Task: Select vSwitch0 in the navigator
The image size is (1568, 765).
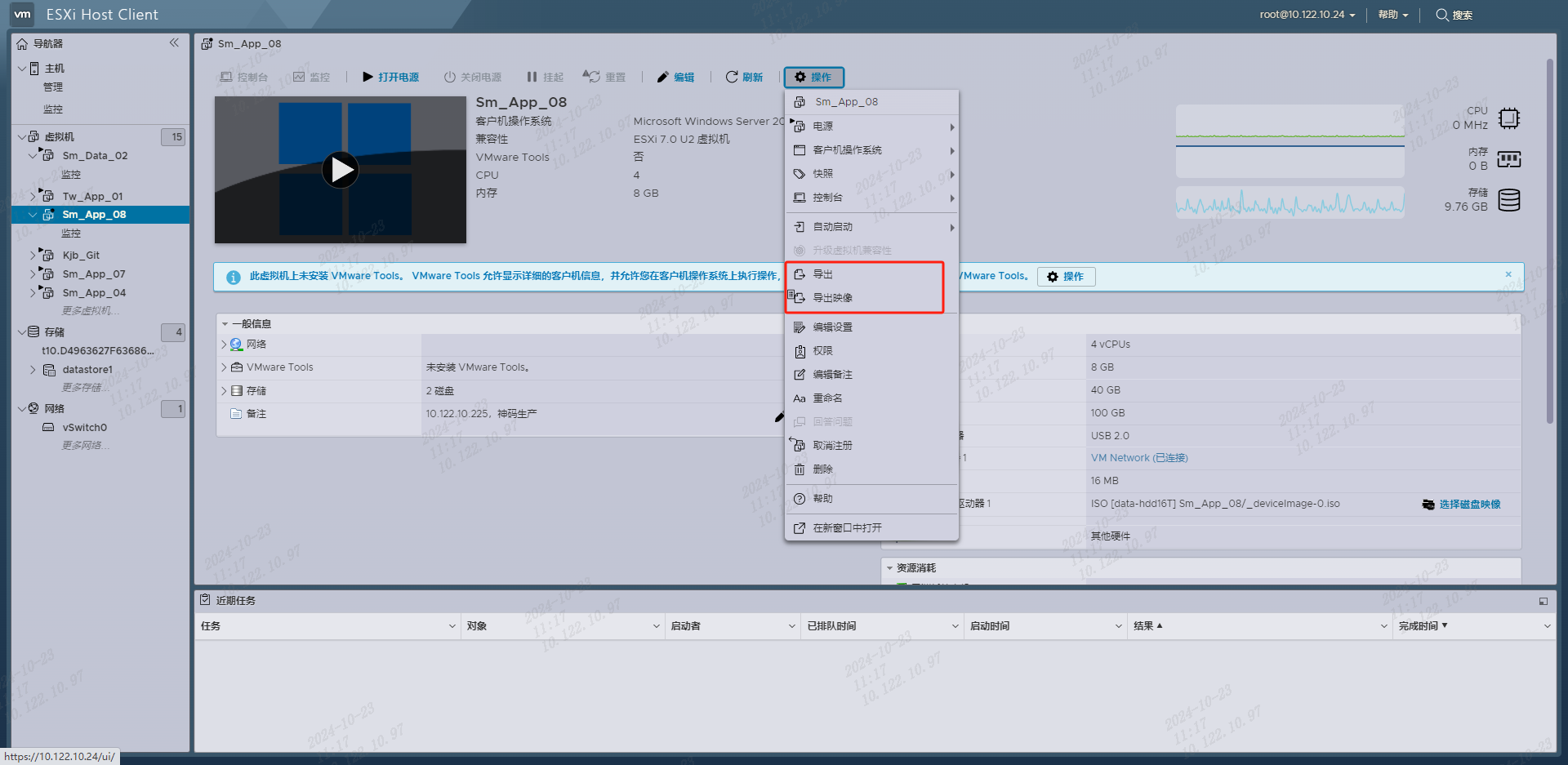Action: [84, 428]
